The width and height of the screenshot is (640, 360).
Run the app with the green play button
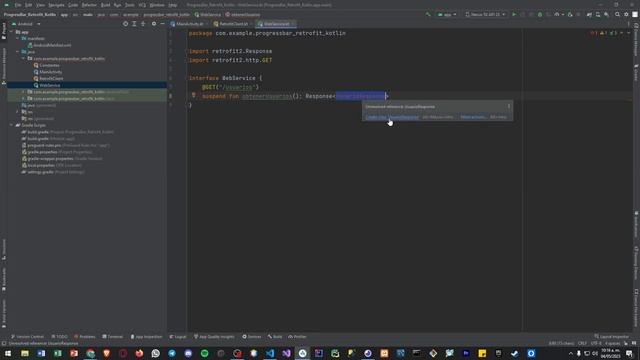click(x=514, y=14)
